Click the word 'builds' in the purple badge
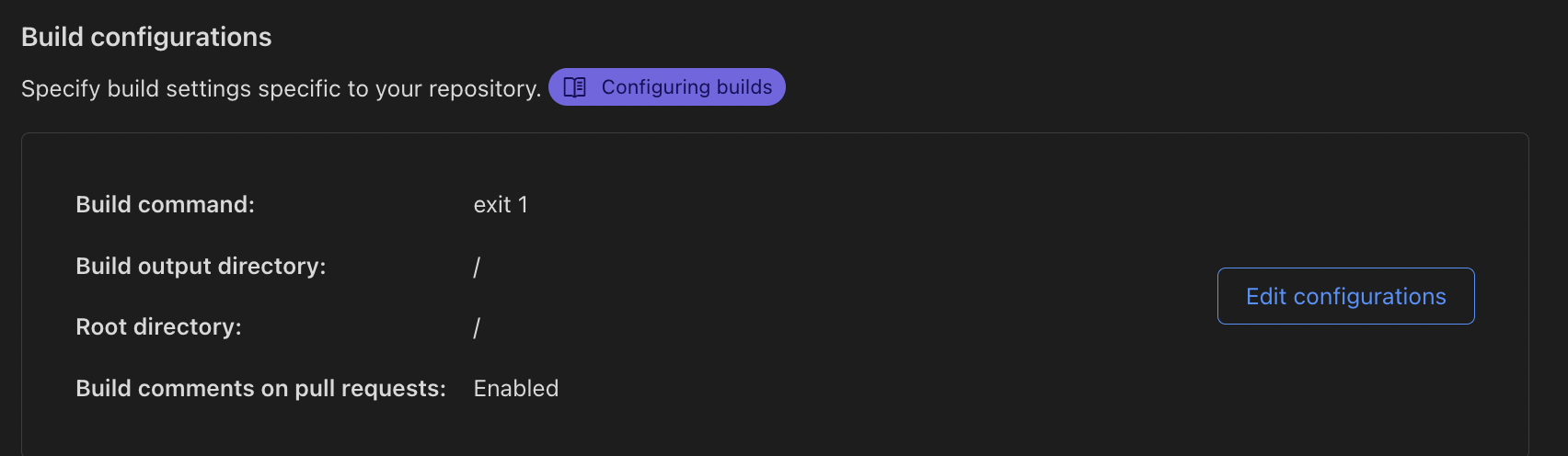This screenshot has width=1568, height=456. click(744, 87)
